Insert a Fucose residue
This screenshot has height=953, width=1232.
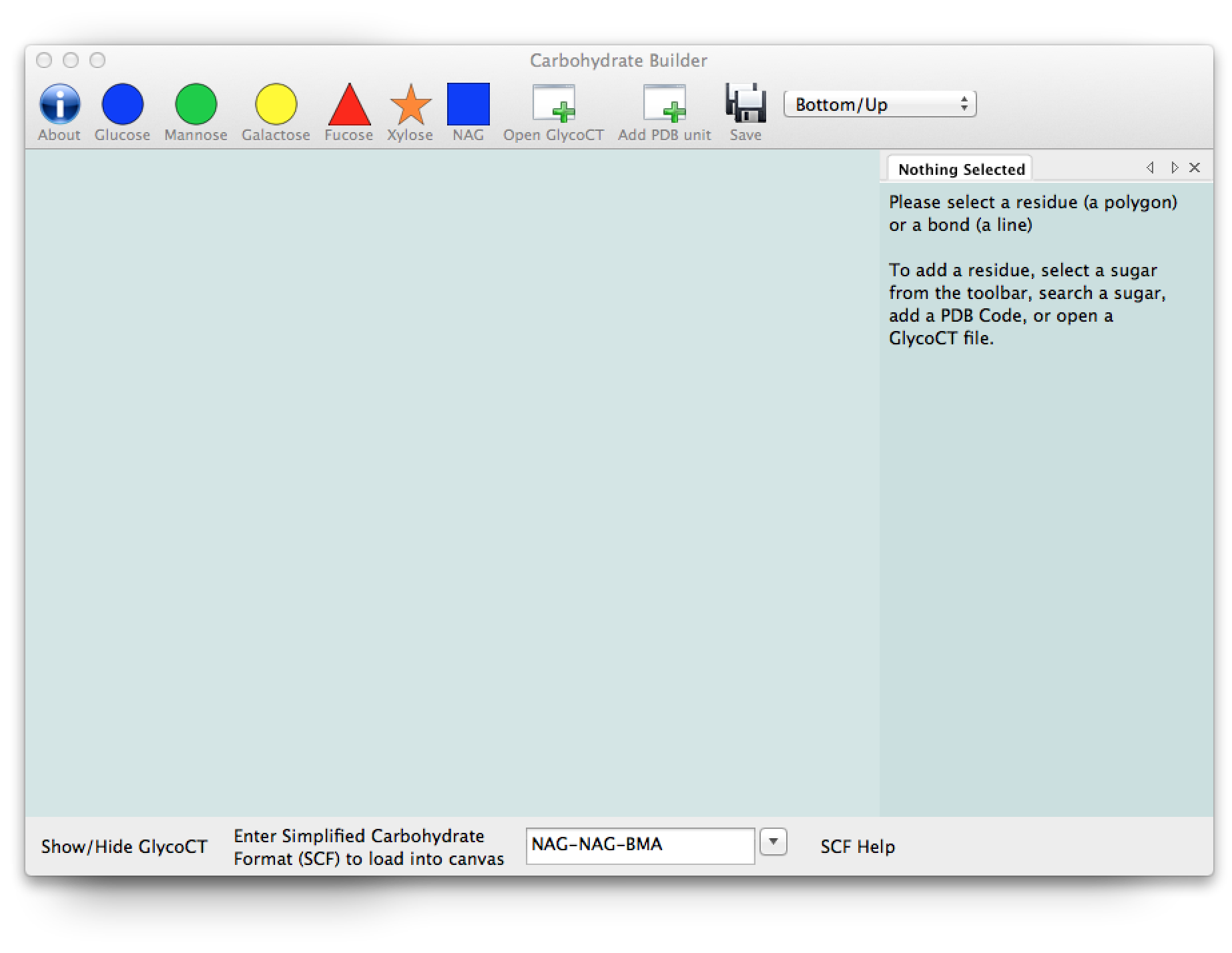pos(348,107)
